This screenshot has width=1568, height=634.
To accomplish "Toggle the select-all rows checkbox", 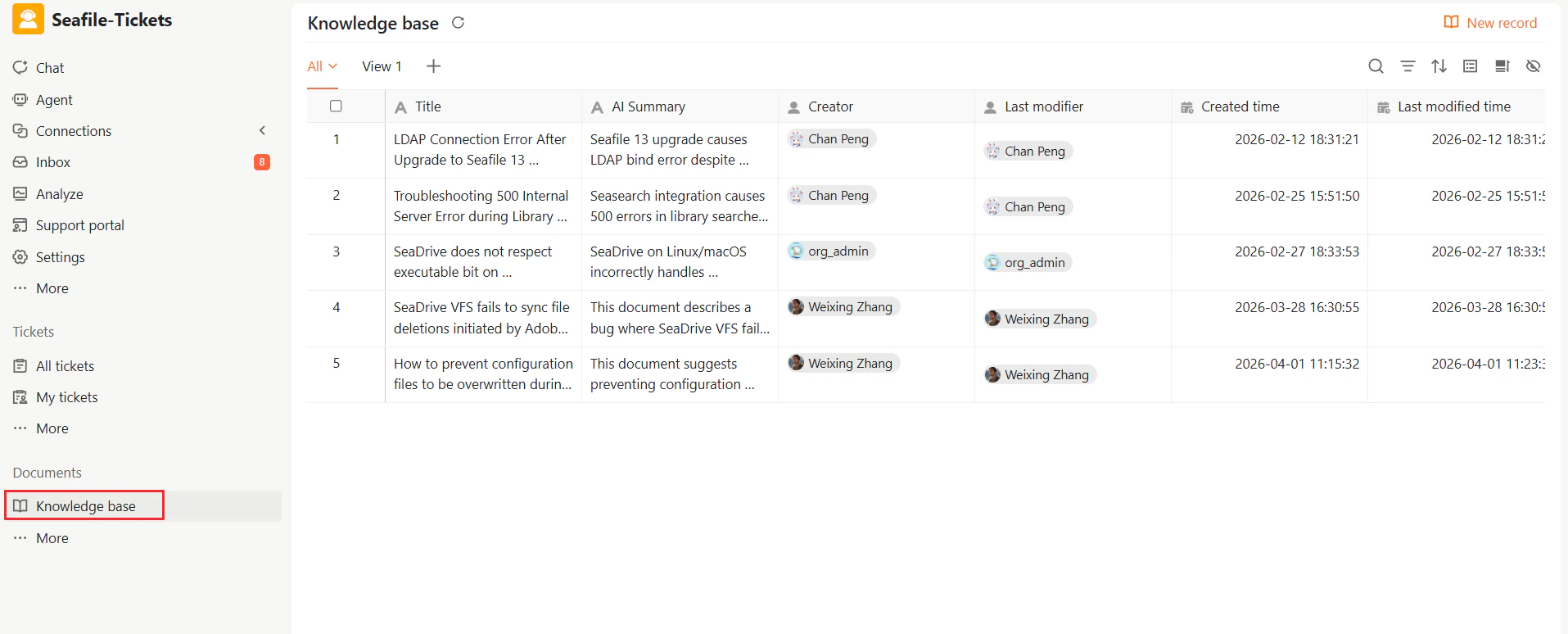I will 336,106.
